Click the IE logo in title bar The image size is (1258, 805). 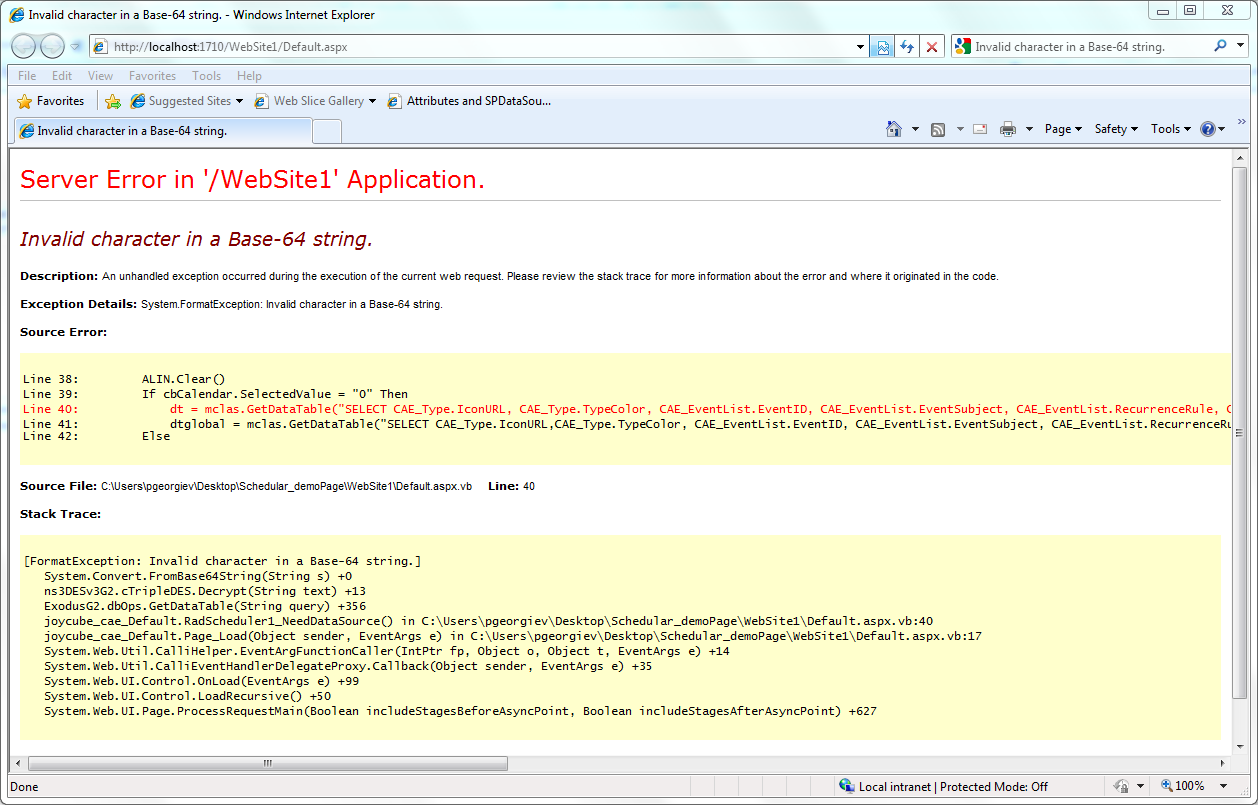coord(18,14)
